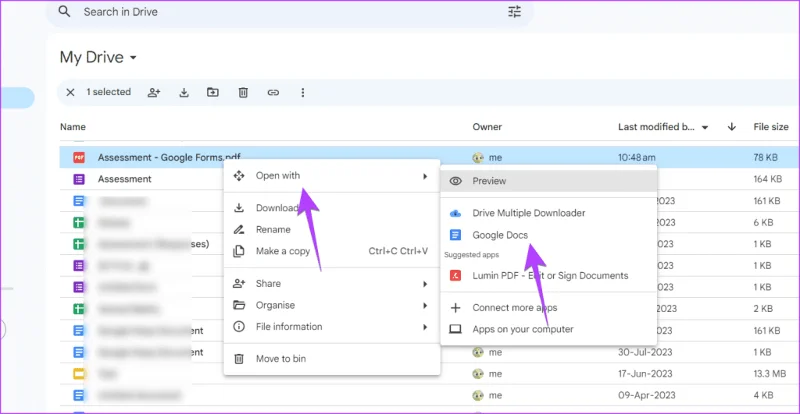Click the 10:48 am modified time
This screenshot has height=414, width=800.
tap(637, 158)
